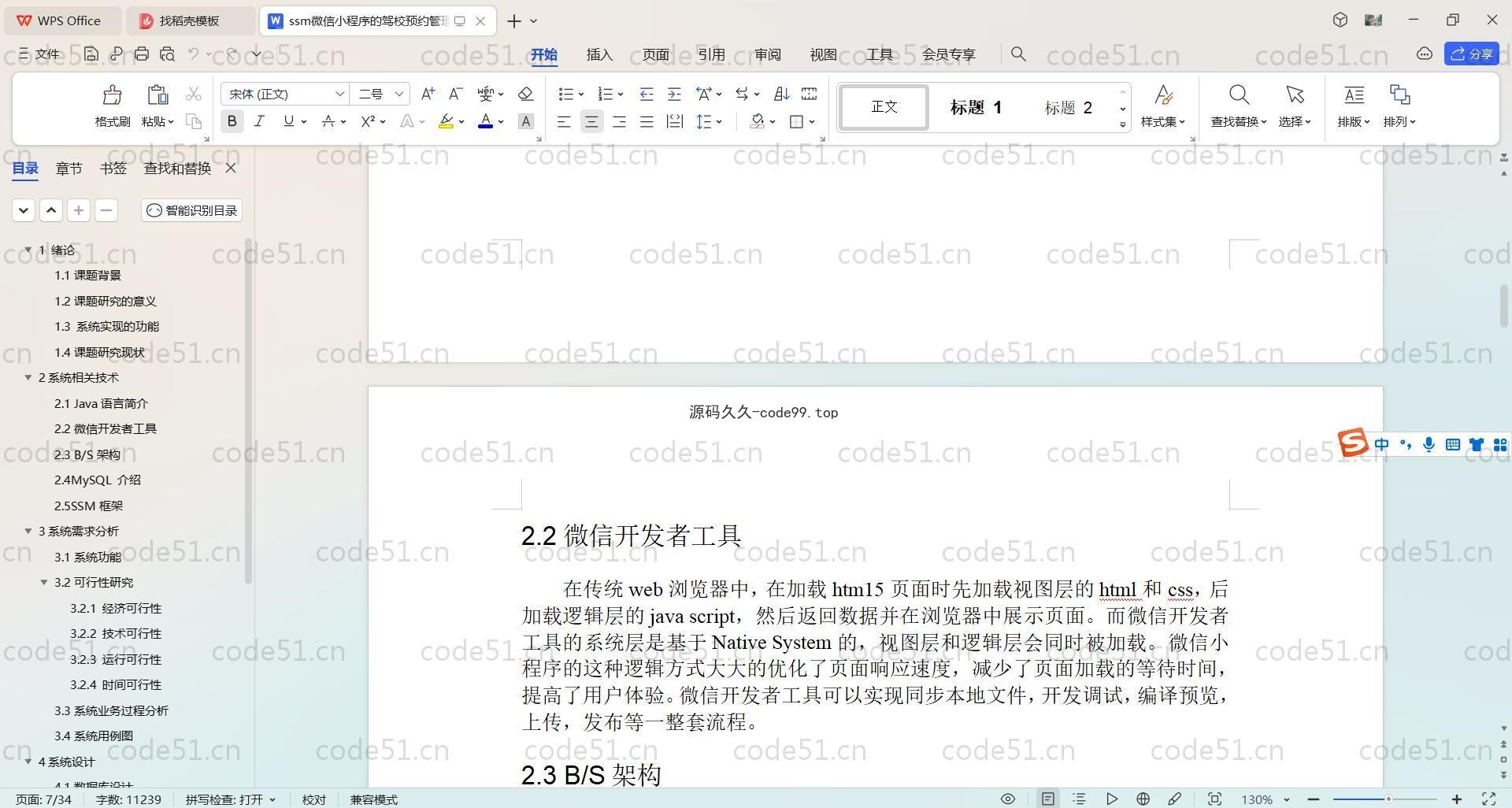
Task: Click the Format Painter (格式刷) icon
Action: pyautogui.click(x=112, y=95)
